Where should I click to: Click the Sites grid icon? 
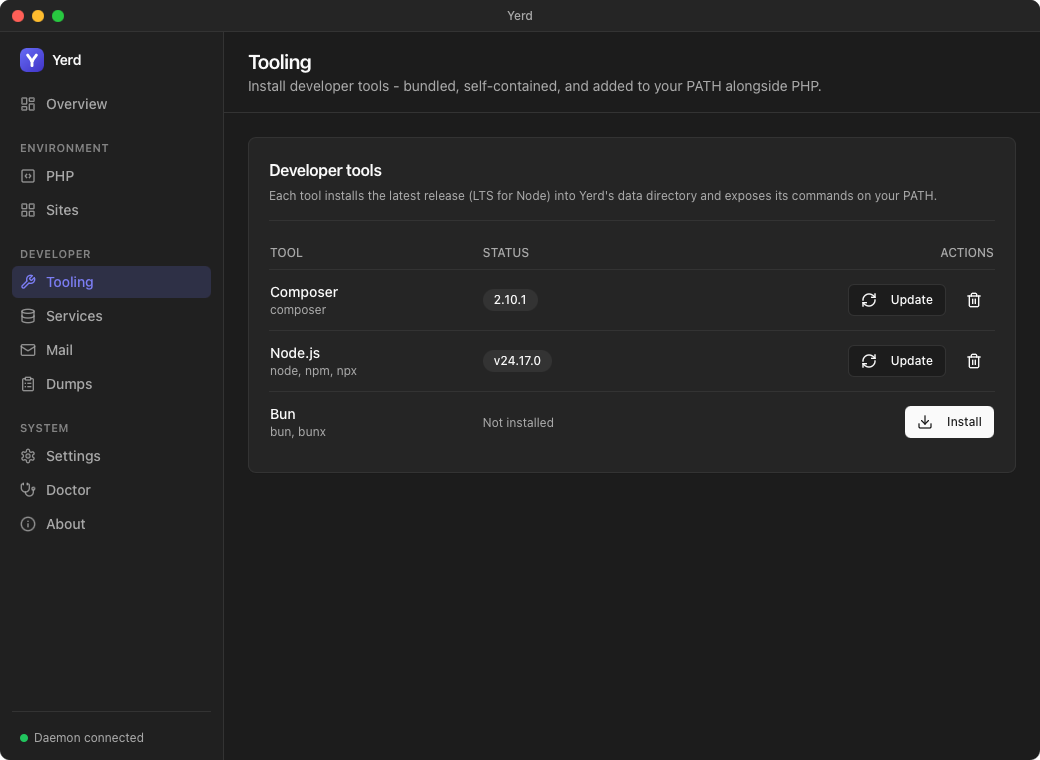click(x=28, y=210)
